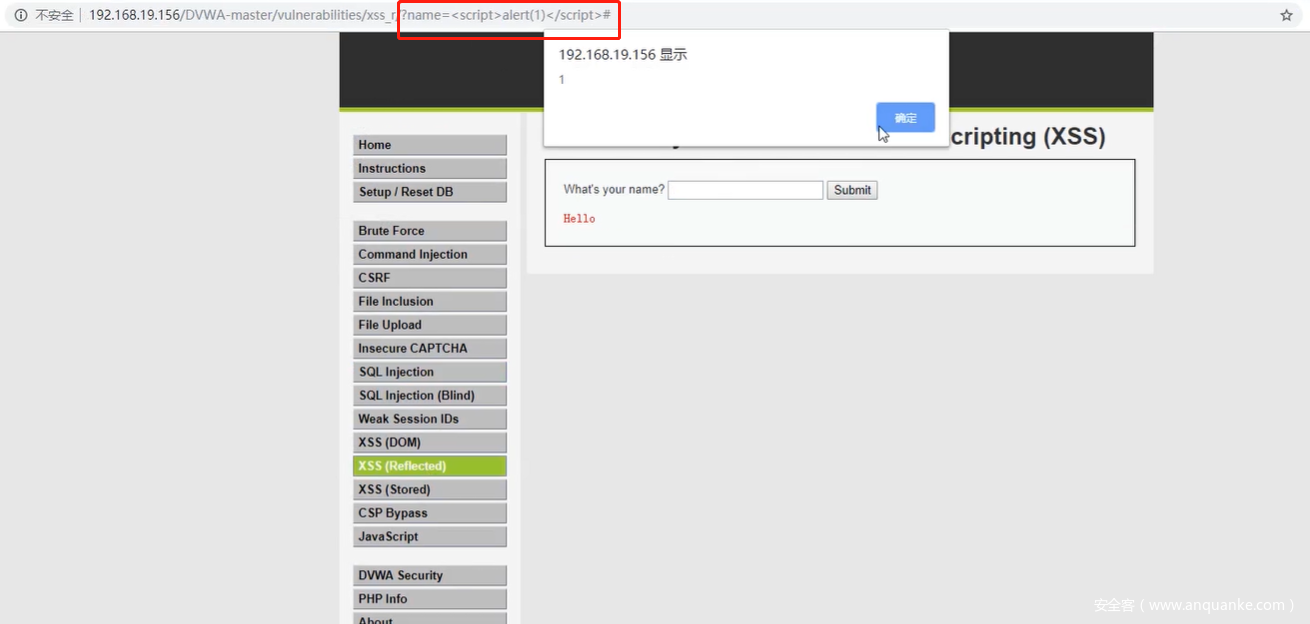Click the Submit button
Viewport: 1310px width, 624px height.
click(x=852, y=190)
